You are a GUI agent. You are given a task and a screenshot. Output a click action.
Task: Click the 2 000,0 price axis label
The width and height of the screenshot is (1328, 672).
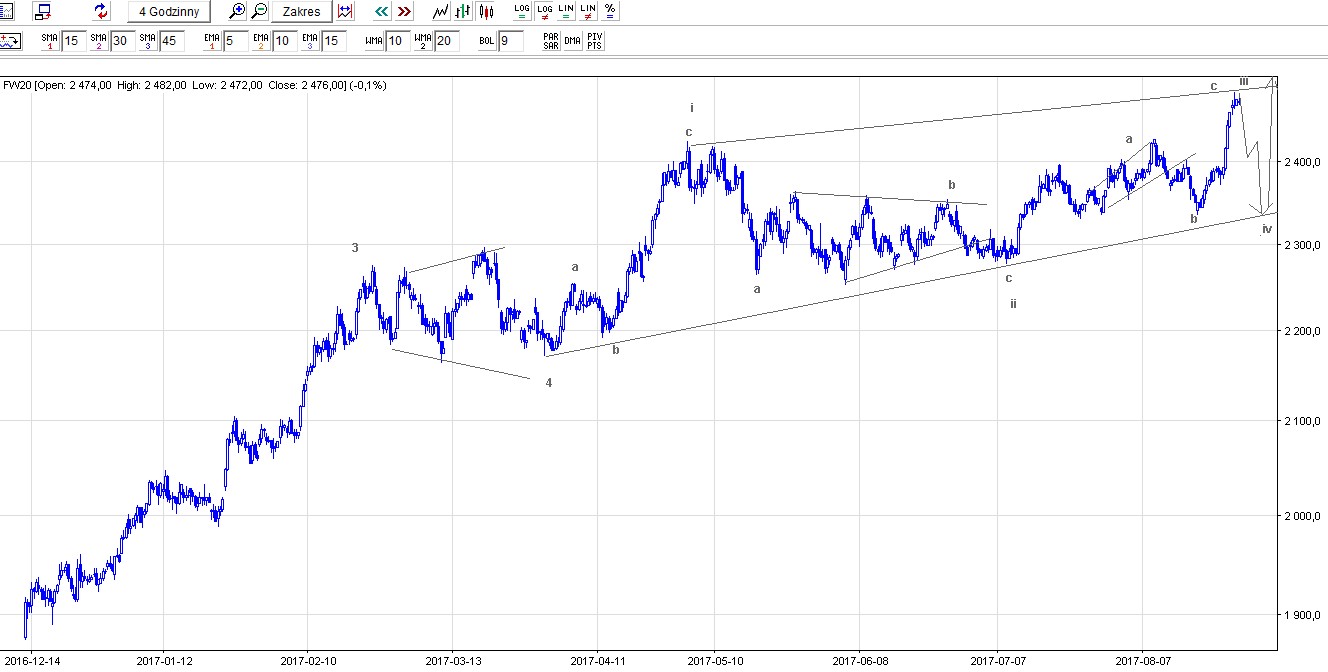(1303, 516)
